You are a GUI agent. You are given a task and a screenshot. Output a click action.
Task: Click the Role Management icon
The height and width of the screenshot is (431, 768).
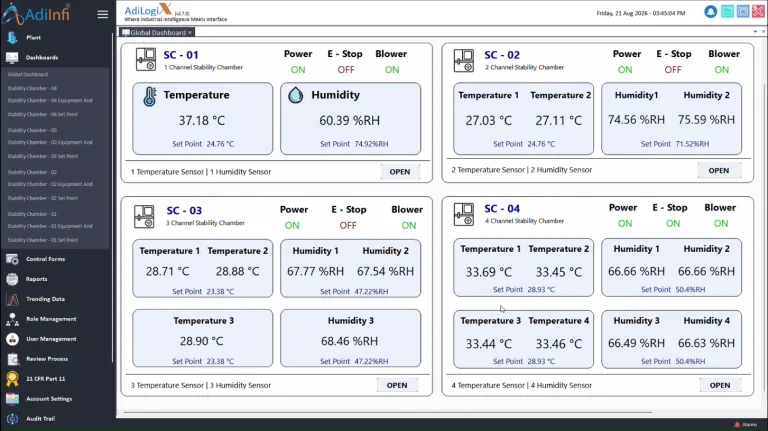click(12, 319)
